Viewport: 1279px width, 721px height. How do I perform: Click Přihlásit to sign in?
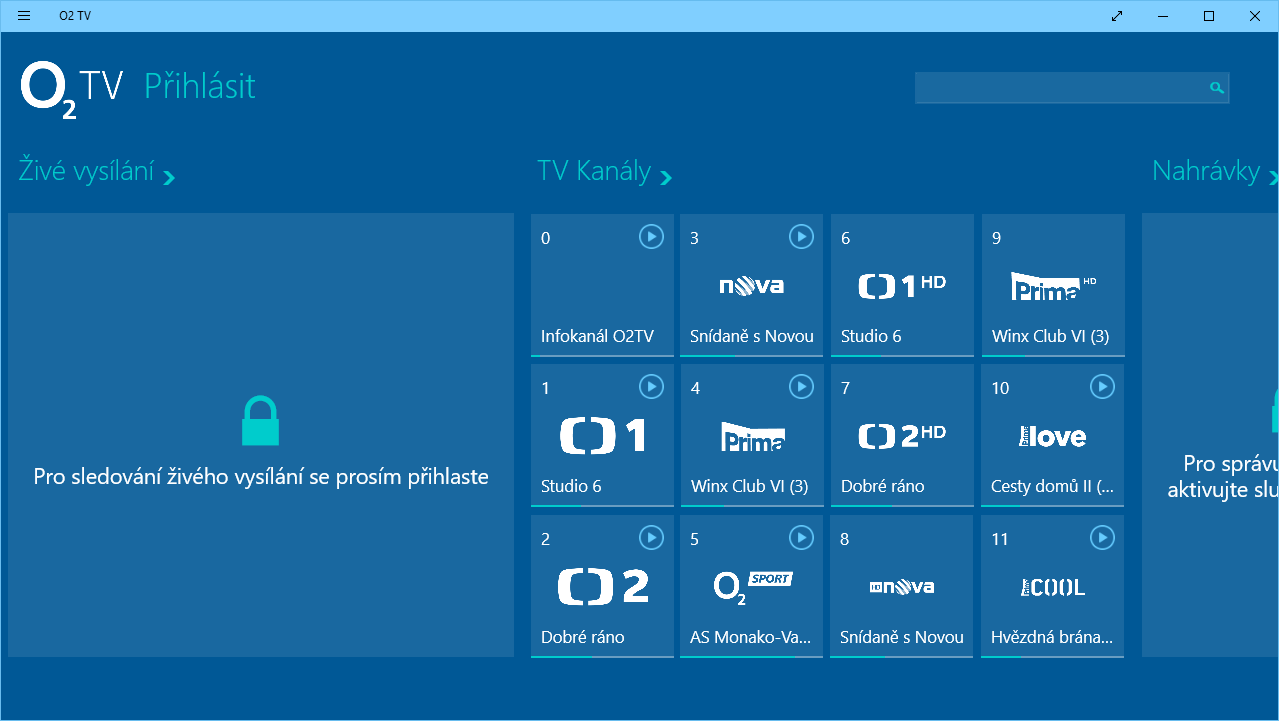click(x=199, y=87)
